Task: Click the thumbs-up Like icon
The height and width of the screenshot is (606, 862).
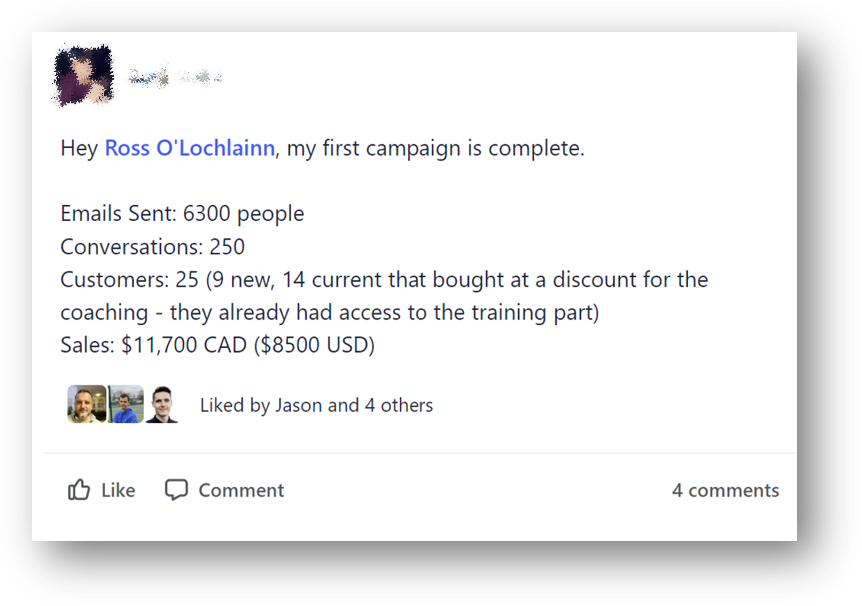Action: tap(79, 490)
